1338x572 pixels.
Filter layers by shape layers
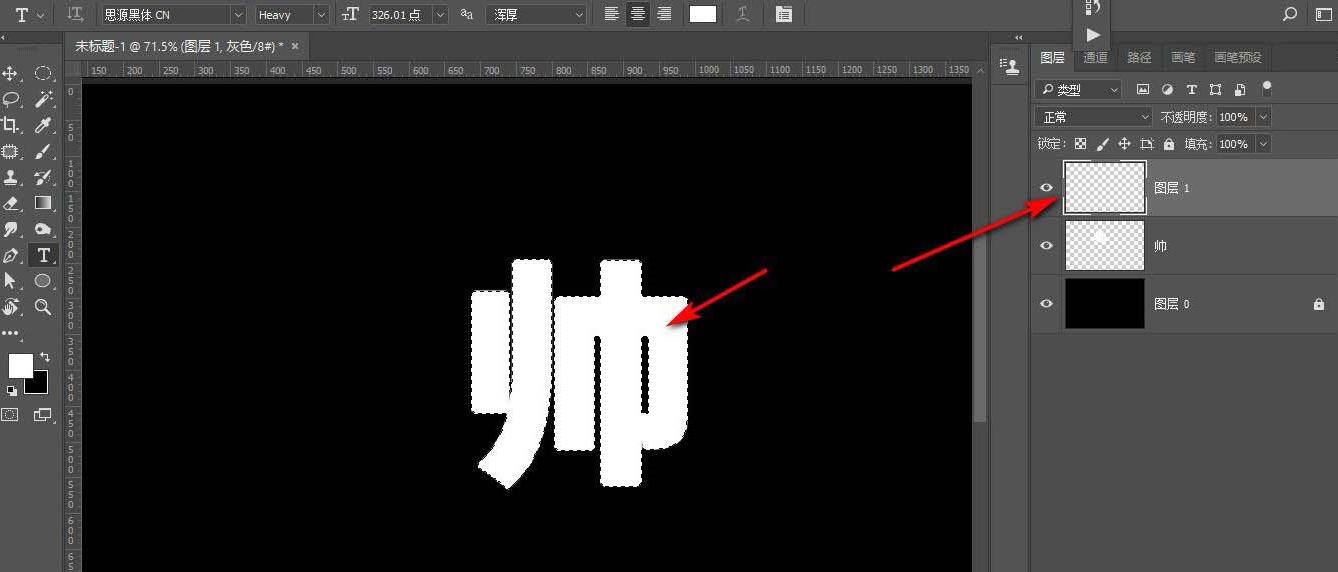[x=1215, y=89]
